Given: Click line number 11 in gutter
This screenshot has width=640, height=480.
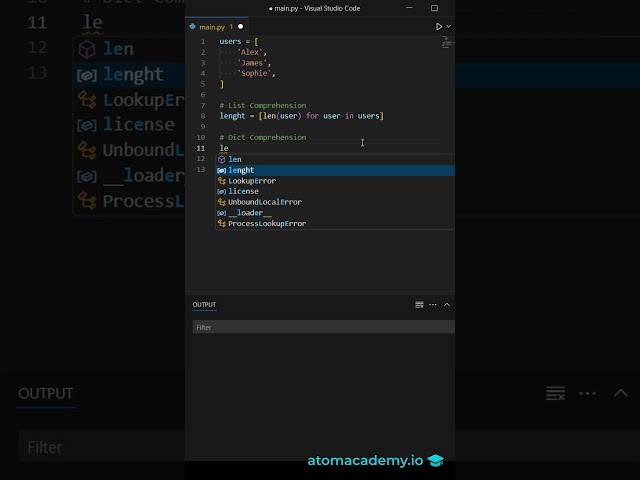Looking at the screenshot, I should pyautogui.click(x=201, y=148).
